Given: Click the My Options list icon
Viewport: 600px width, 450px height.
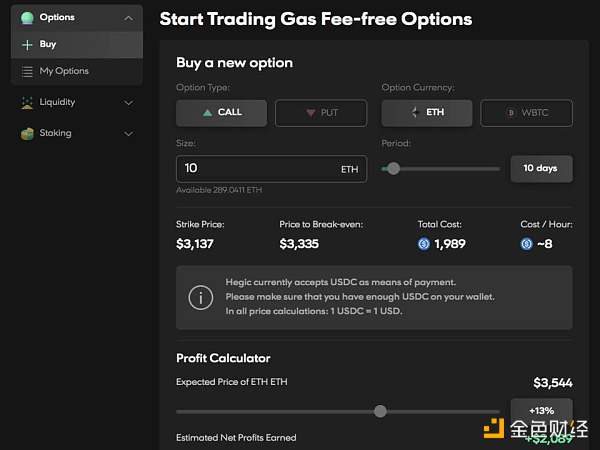Looking at the screenshot, I should click(27, 71).
